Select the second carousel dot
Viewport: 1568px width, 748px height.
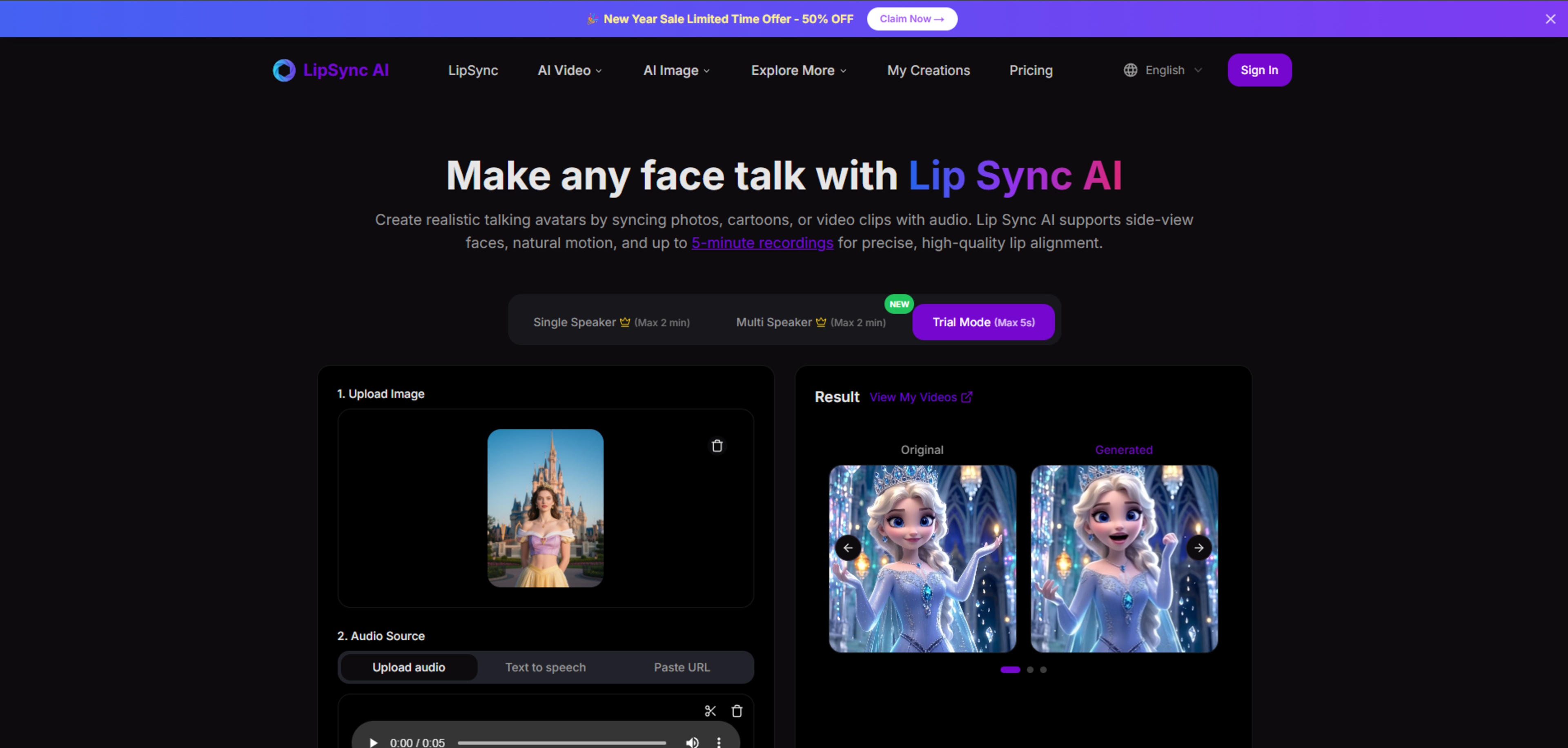pos(1030,670)
